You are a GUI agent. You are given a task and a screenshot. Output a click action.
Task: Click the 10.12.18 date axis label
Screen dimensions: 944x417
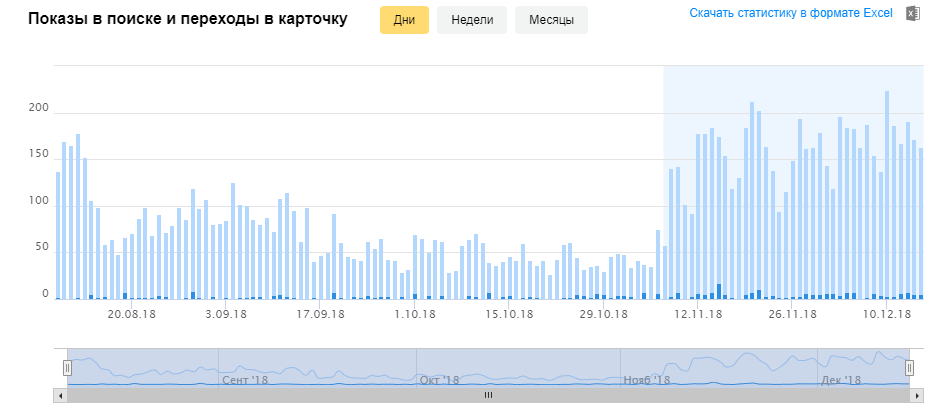click(x=888, y=314)
